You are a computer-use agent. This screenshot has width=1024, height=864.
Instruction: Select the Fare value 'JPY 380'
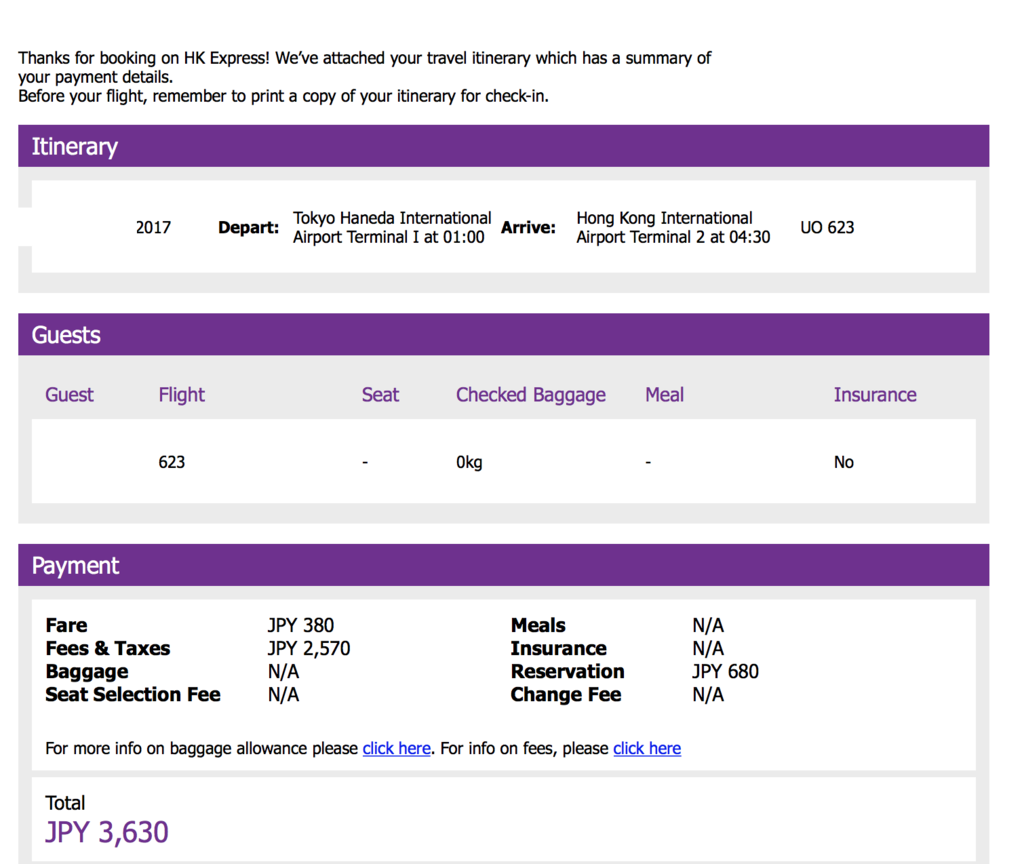[300, 626]
